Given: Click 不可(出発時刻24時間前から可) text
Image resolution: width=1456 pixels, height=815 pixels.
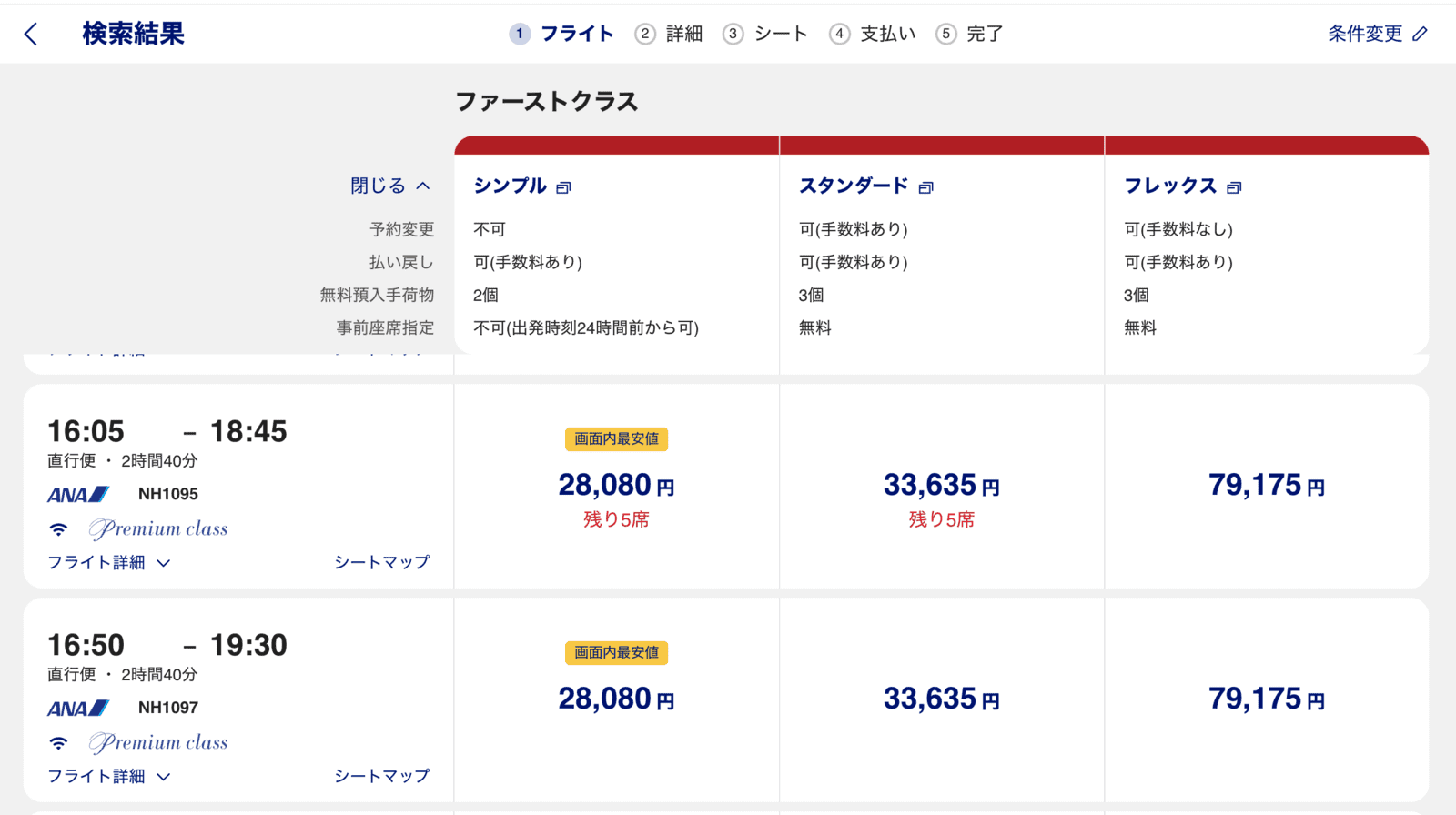Looking at the screenshot, I should point(586,328).
